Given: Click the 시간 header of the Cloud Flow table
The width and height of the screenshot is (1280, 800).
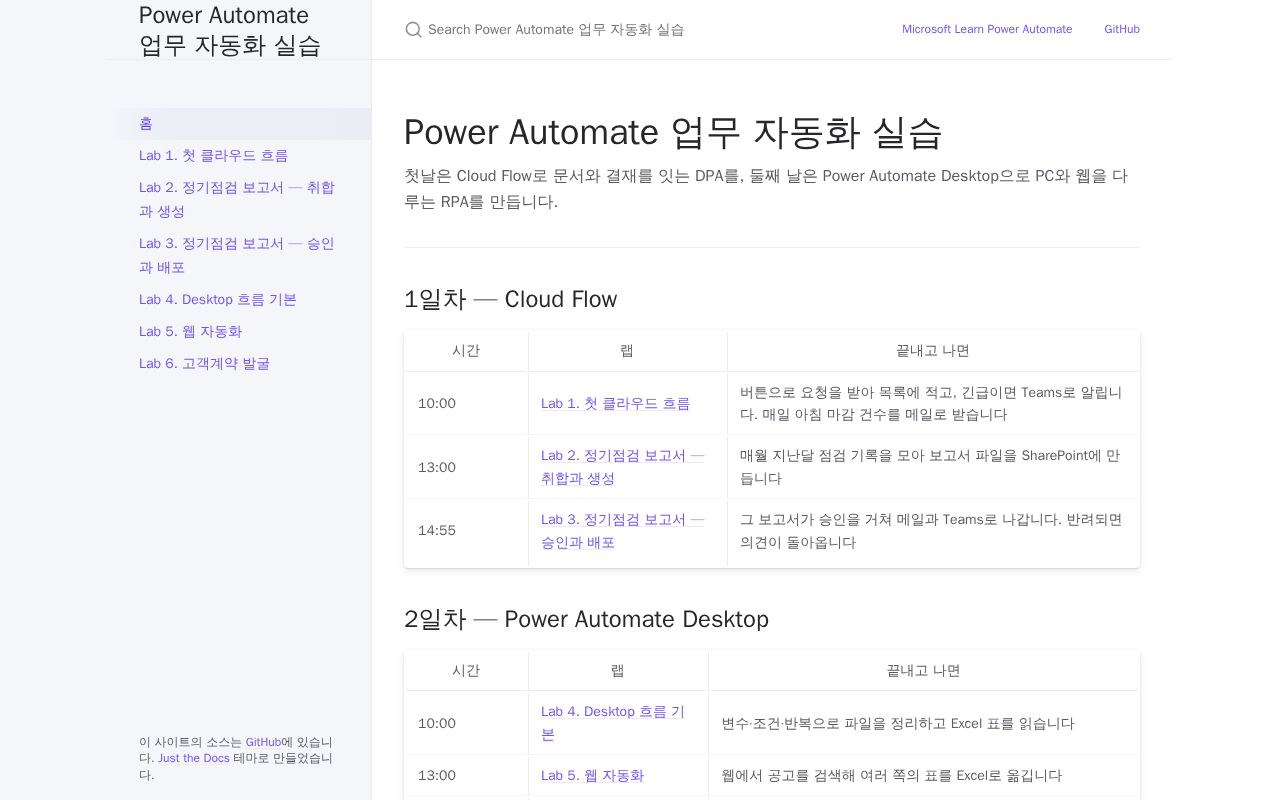Looking at the screenshot, I should pos(466,351).
